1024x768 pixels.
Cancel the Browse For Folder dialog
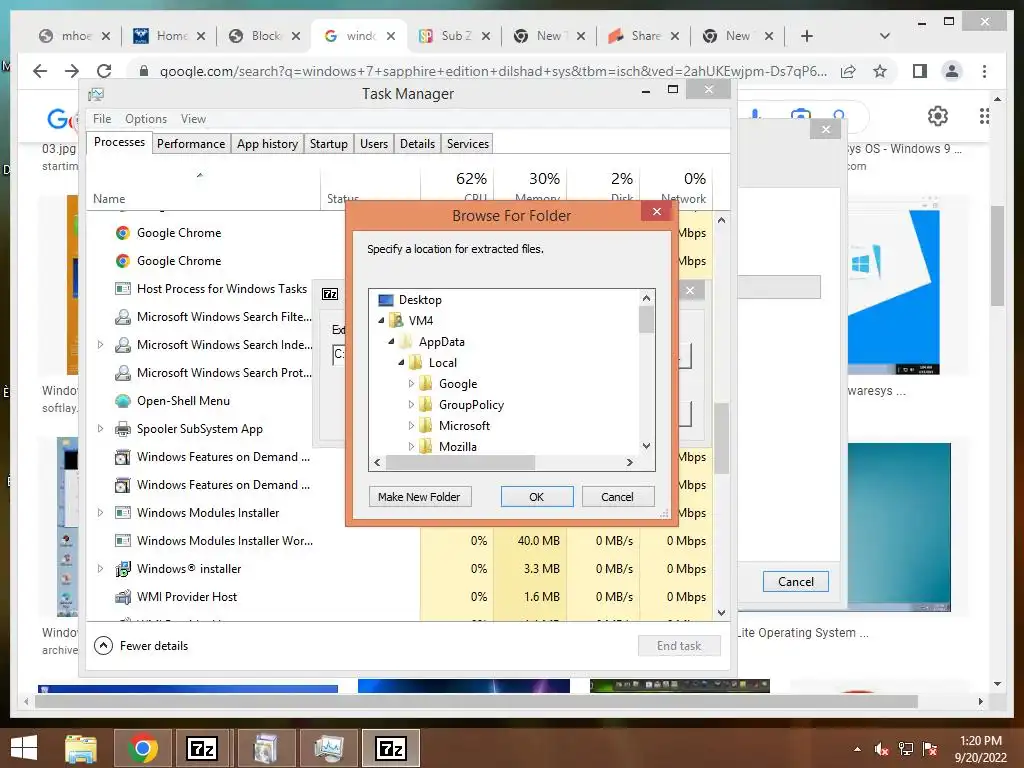[x=617, y=497]
